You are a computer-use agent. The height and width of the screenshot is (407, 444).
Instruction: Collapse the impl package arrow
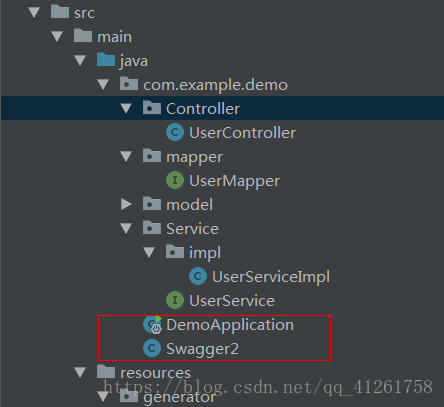point(149,252)
